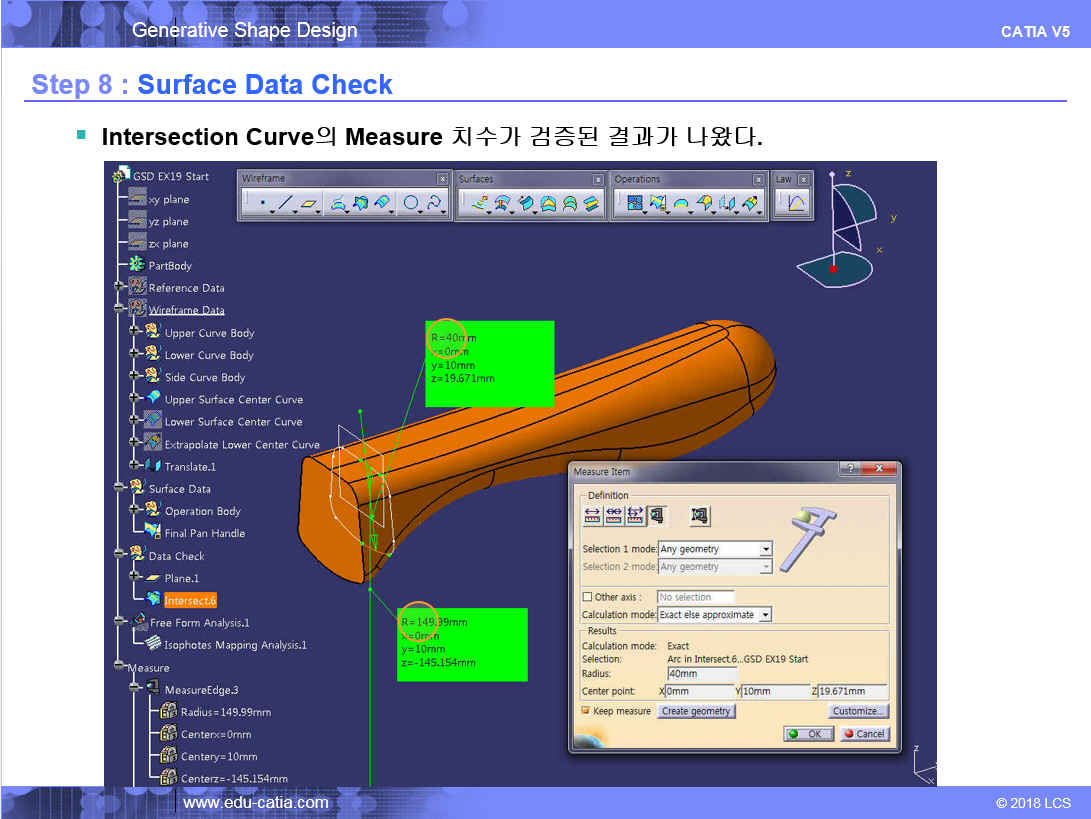The image size is (1091, 819).
Task: Select Measure Between icon in Definition section
Action: (591, 516)
